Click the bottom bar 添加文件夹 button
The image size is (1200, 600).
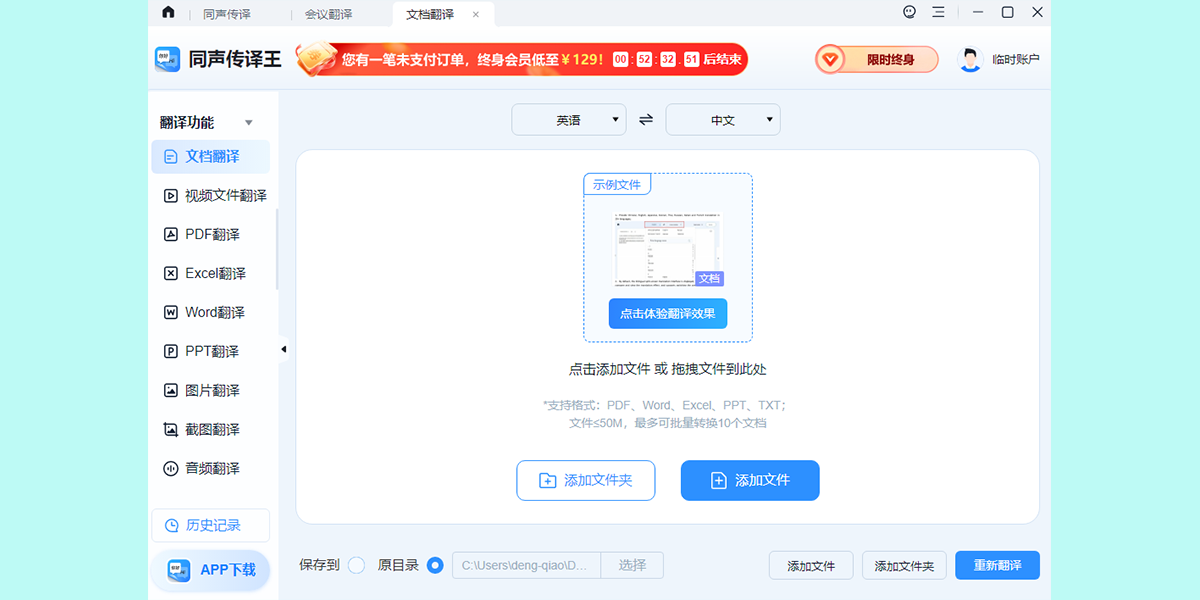(904, 565)
